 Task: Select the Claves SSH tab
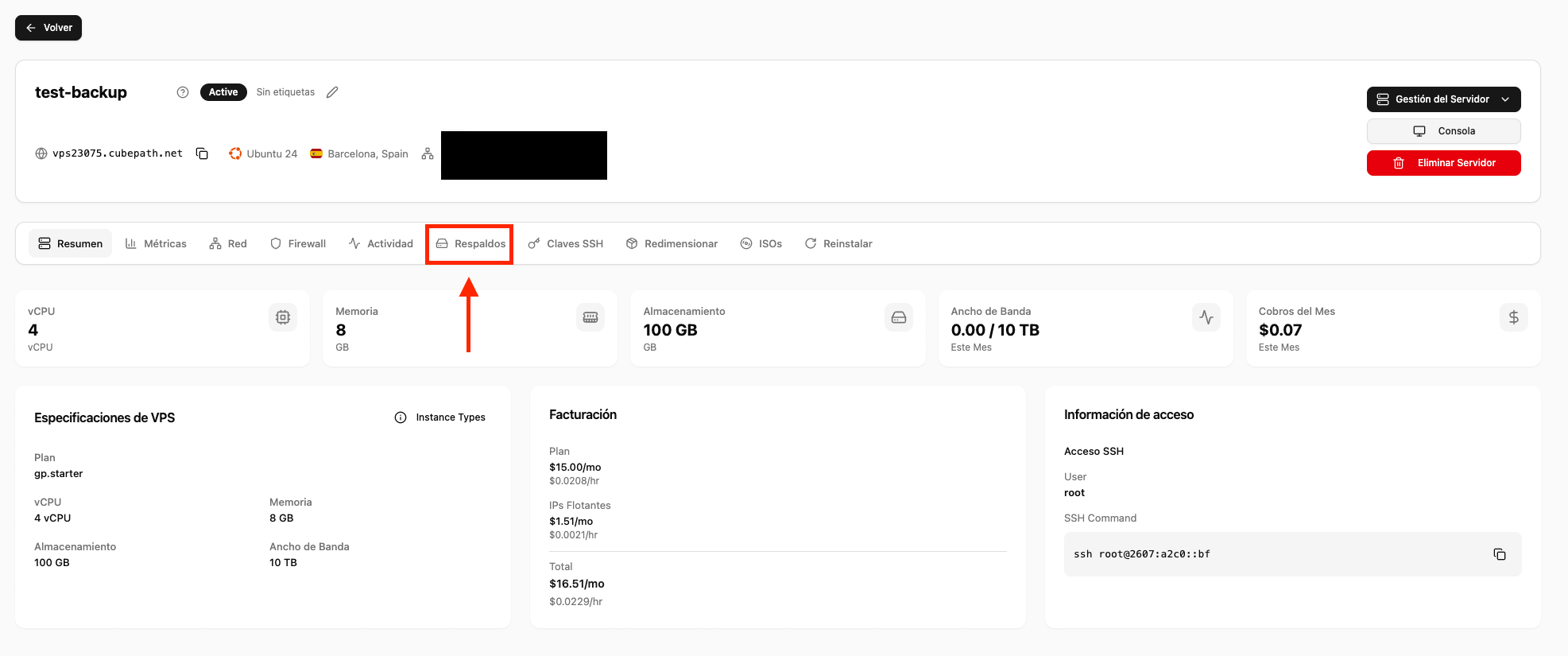pos(566,244)
